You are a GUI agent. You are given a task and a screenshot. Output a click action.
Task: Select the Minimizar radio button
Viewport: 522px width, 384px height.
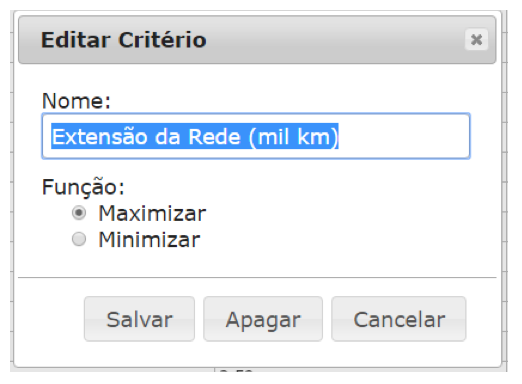pos(79,239)
